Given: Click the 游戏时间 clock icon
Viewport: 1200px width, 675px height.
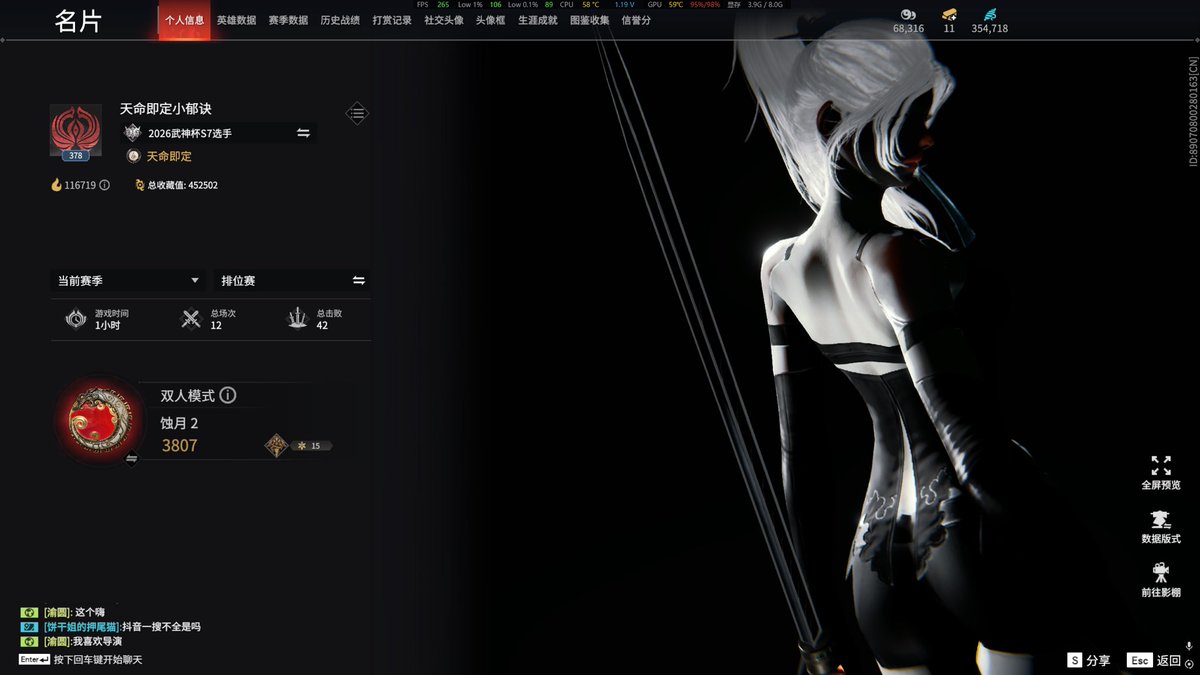Looking at the screenshot, I should [x=76, y=319].
